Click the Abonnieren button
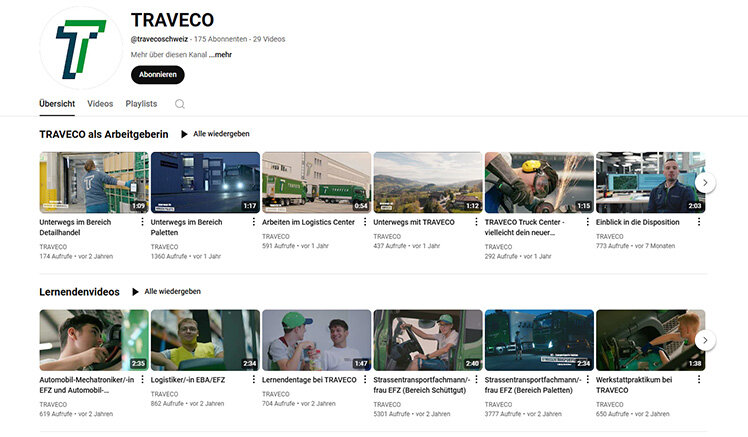Screen dimensions: 748x437 pyautogui.click(x=158, y=74)
